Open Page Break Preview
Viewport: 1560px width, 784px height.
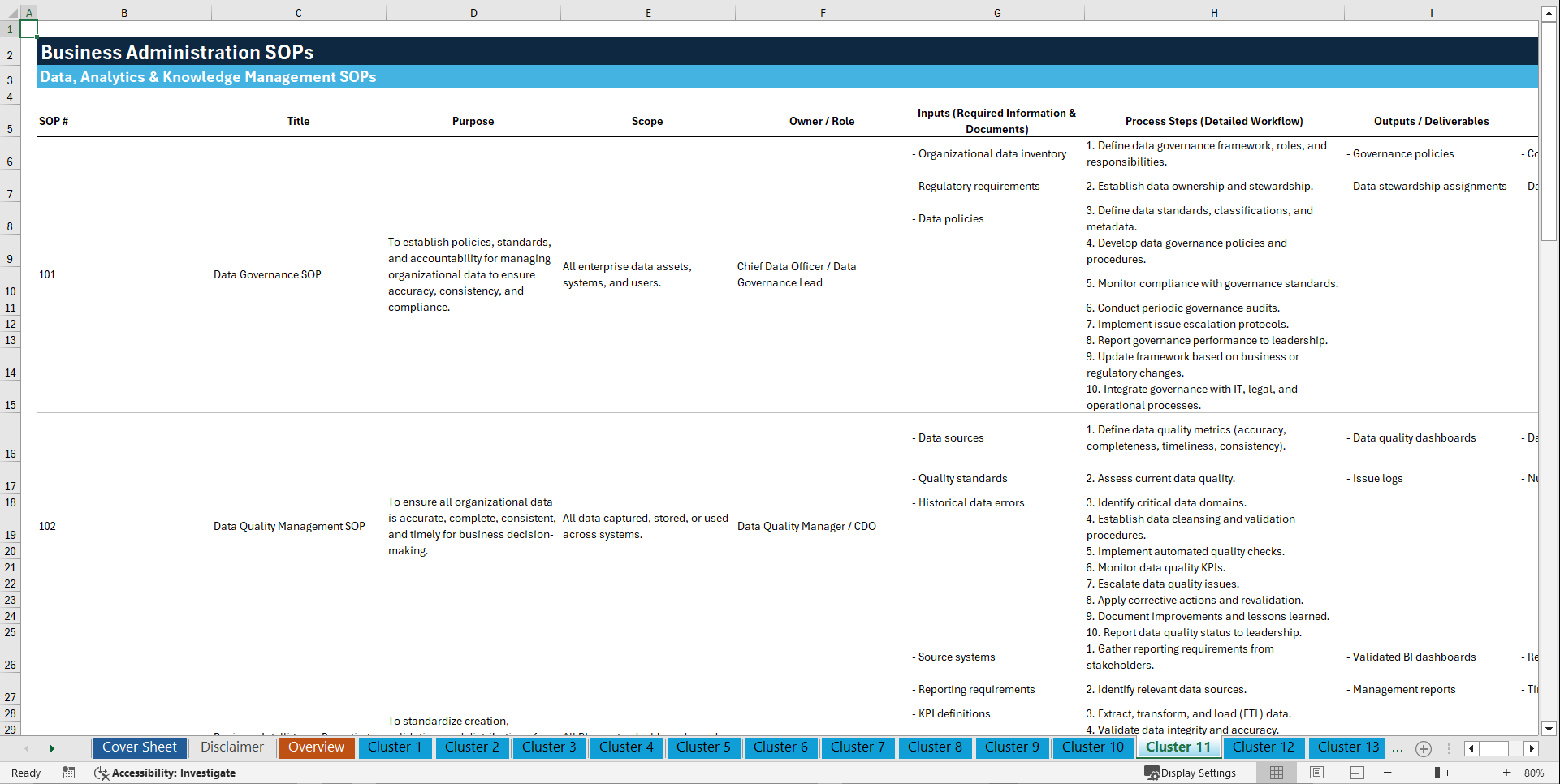coord(1356,773)
